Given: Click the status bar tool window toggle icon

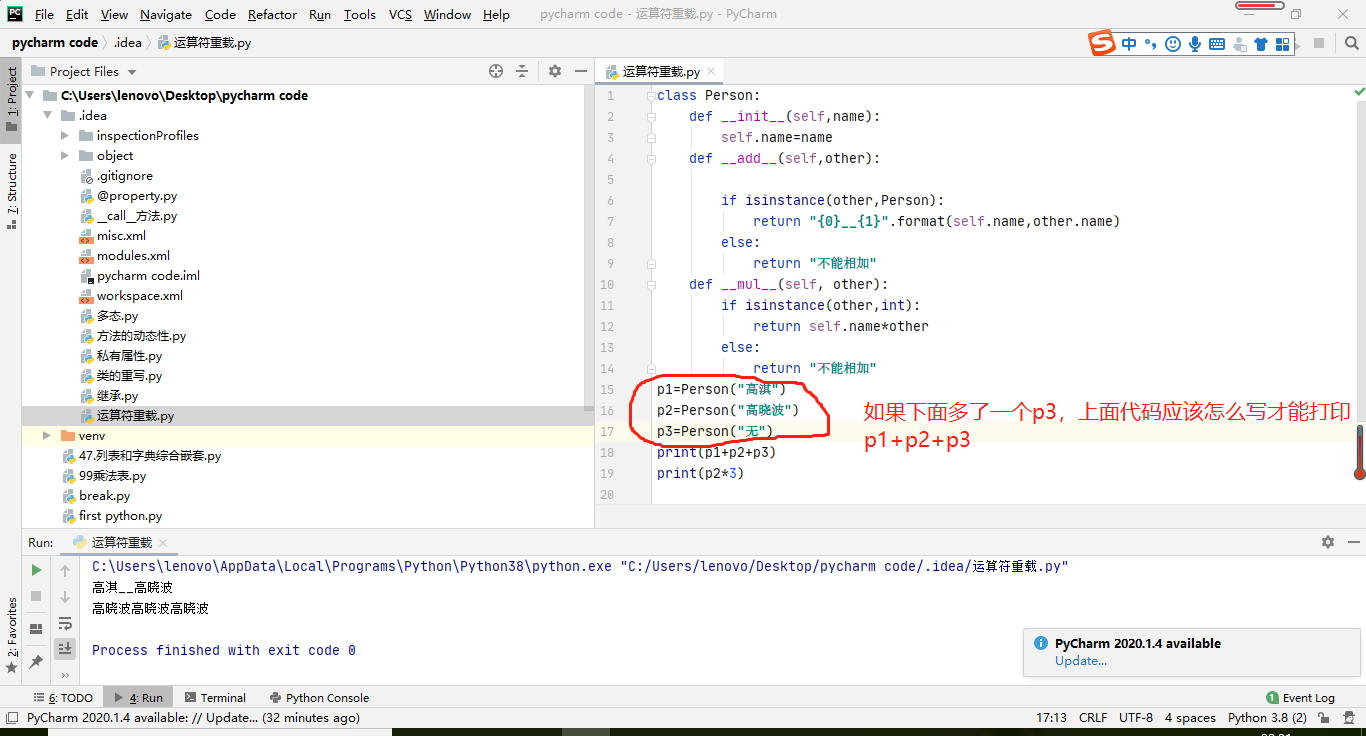Looking at the screenshot, I should coord(11,717).
